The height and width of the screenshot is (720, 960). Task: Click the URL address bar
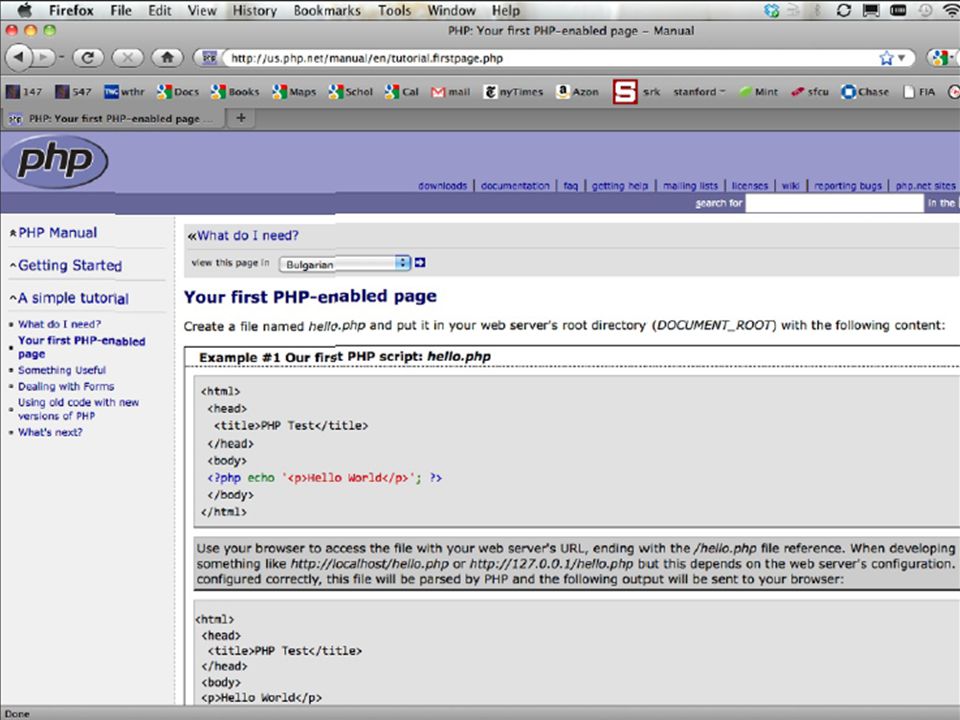pos(551,58)
